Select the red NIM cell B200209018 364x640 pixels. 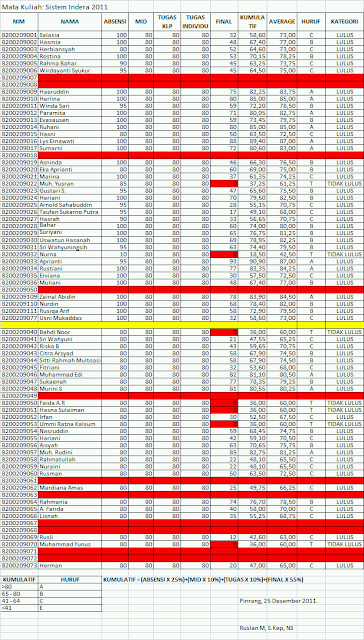pos(19,155)
